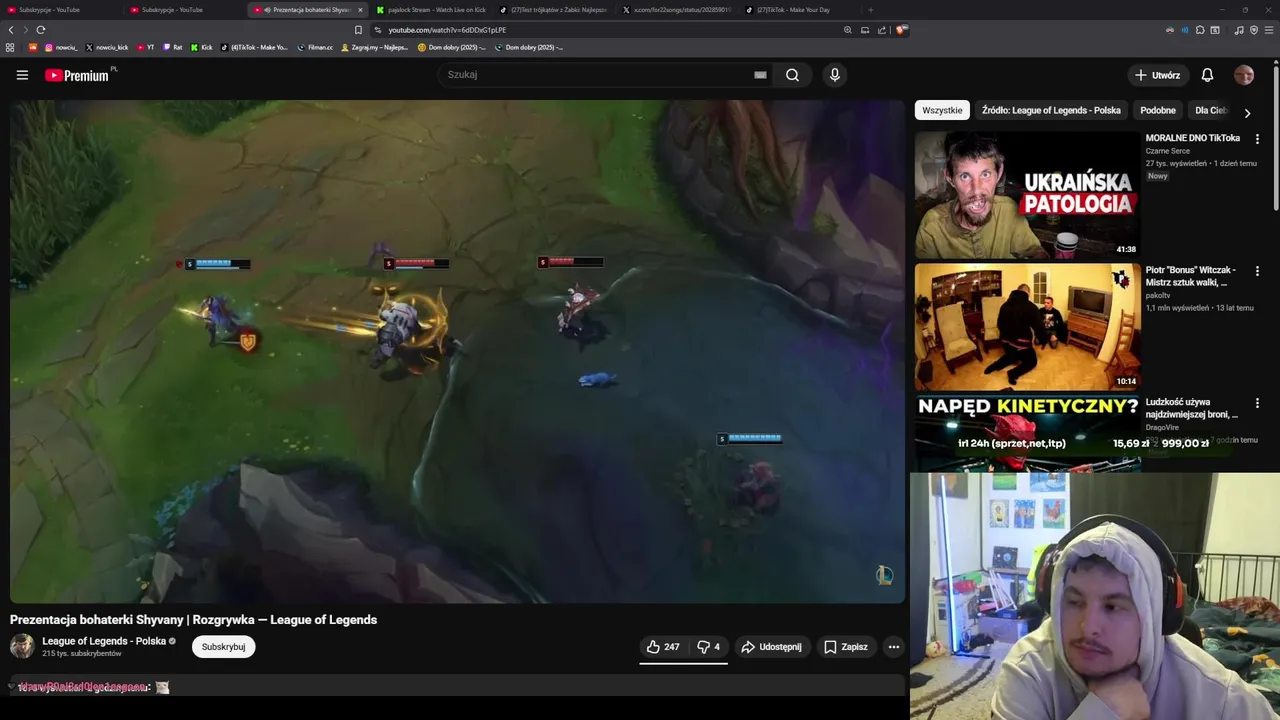Close the Prezentacja bohaterki Shyvany tab
The height and width of the screenshot is (720, 1280).
[360, 10]
